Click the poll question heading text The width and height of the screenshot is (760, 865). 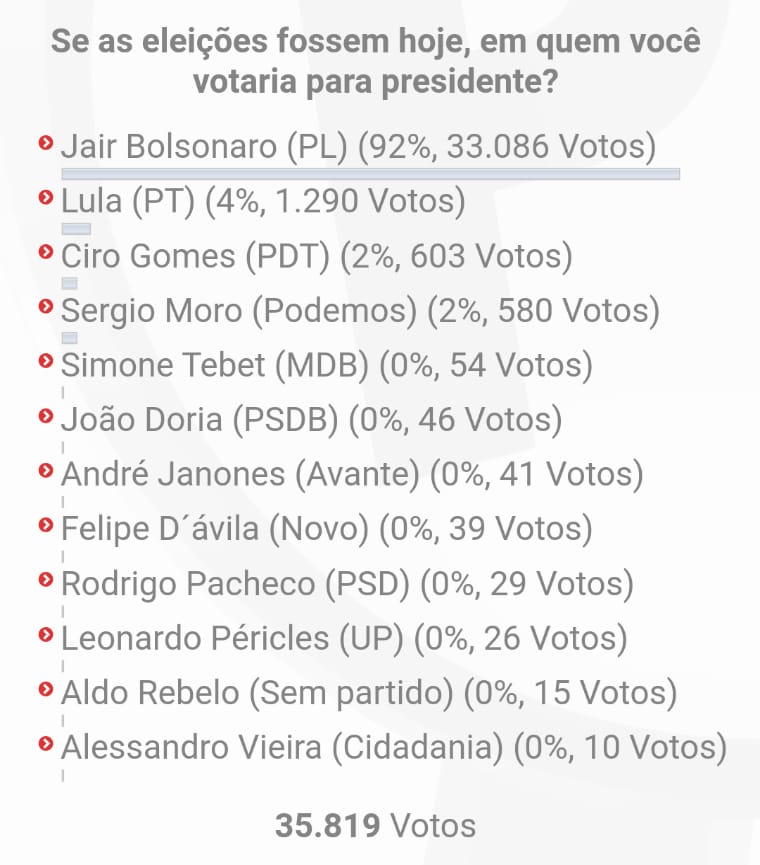[x=375, y=62]
